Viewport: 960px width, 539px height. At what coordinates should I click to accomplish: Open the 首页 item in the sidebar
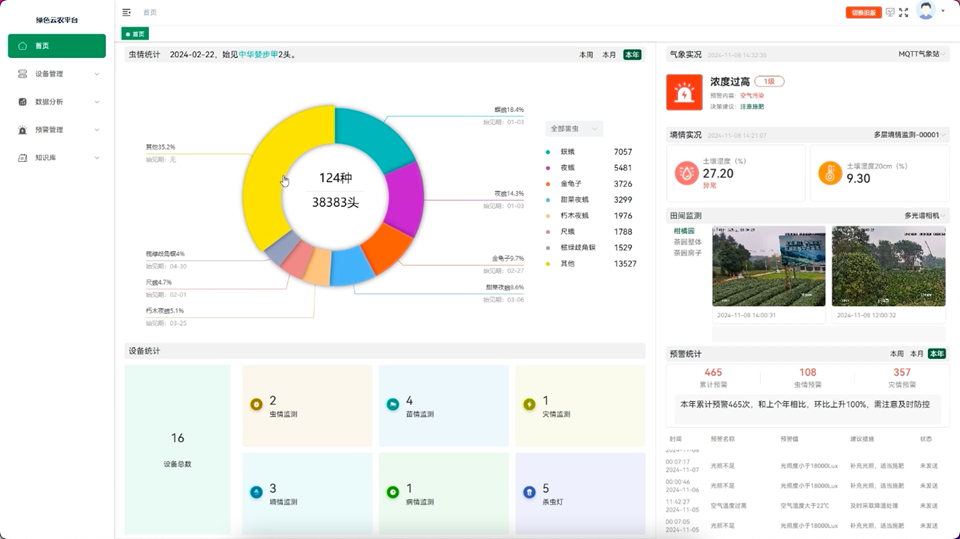pyautogui.click(x=57, y=46)
